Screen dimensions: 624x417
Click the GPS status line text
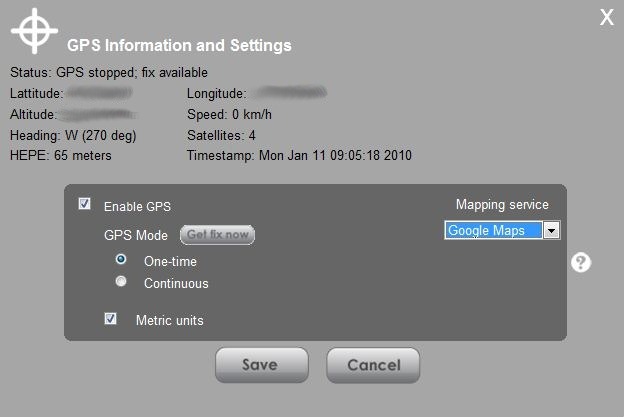[x=109, y=72]
